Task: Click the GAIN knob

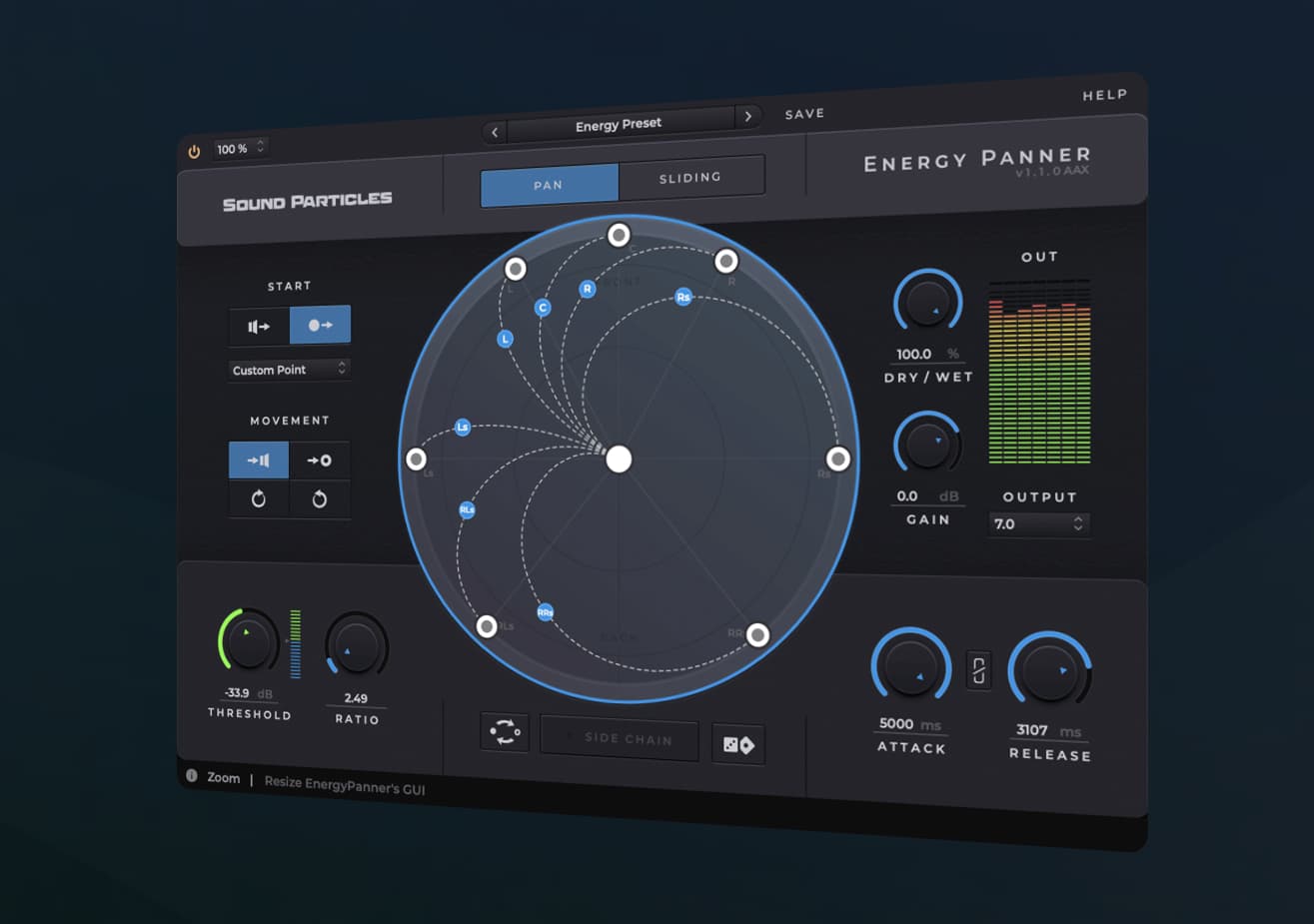Action: click(928, 444)
